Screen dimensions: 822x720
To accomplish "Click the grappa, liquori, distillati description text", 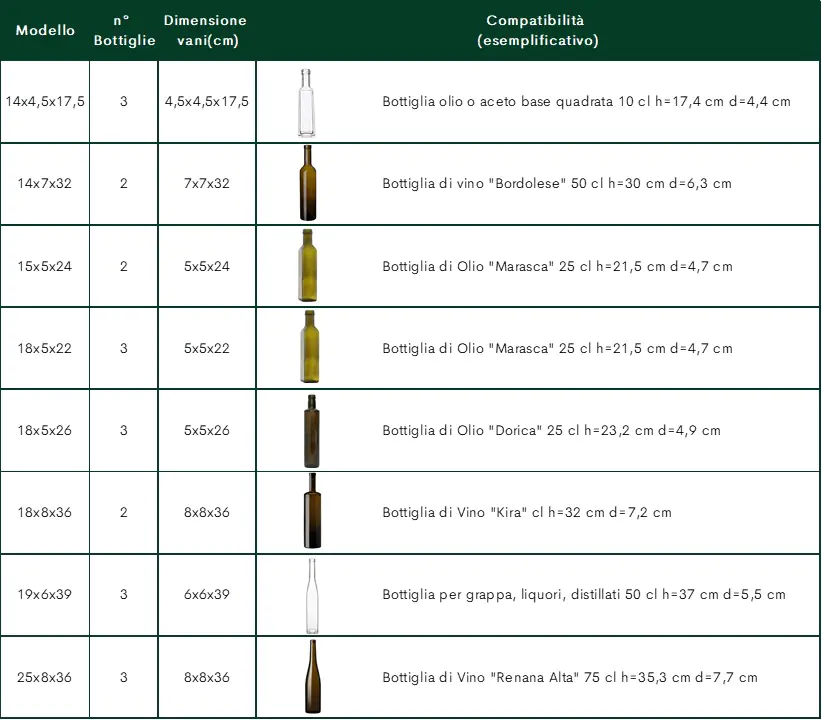I will pyautogui.click(x=583, y=595).
